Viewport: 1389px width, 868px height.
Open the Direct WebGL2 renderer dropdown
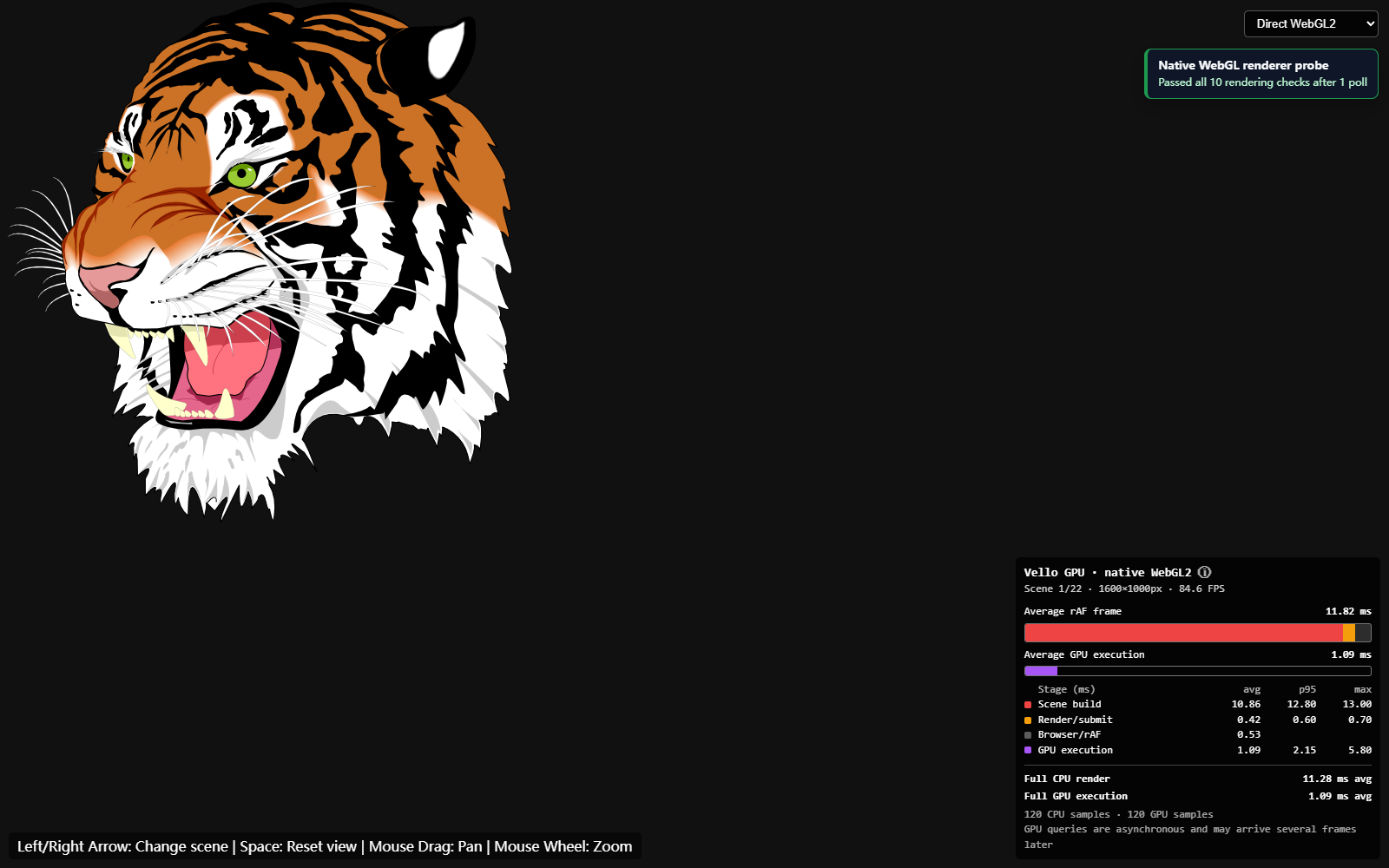click(1311, 23)
